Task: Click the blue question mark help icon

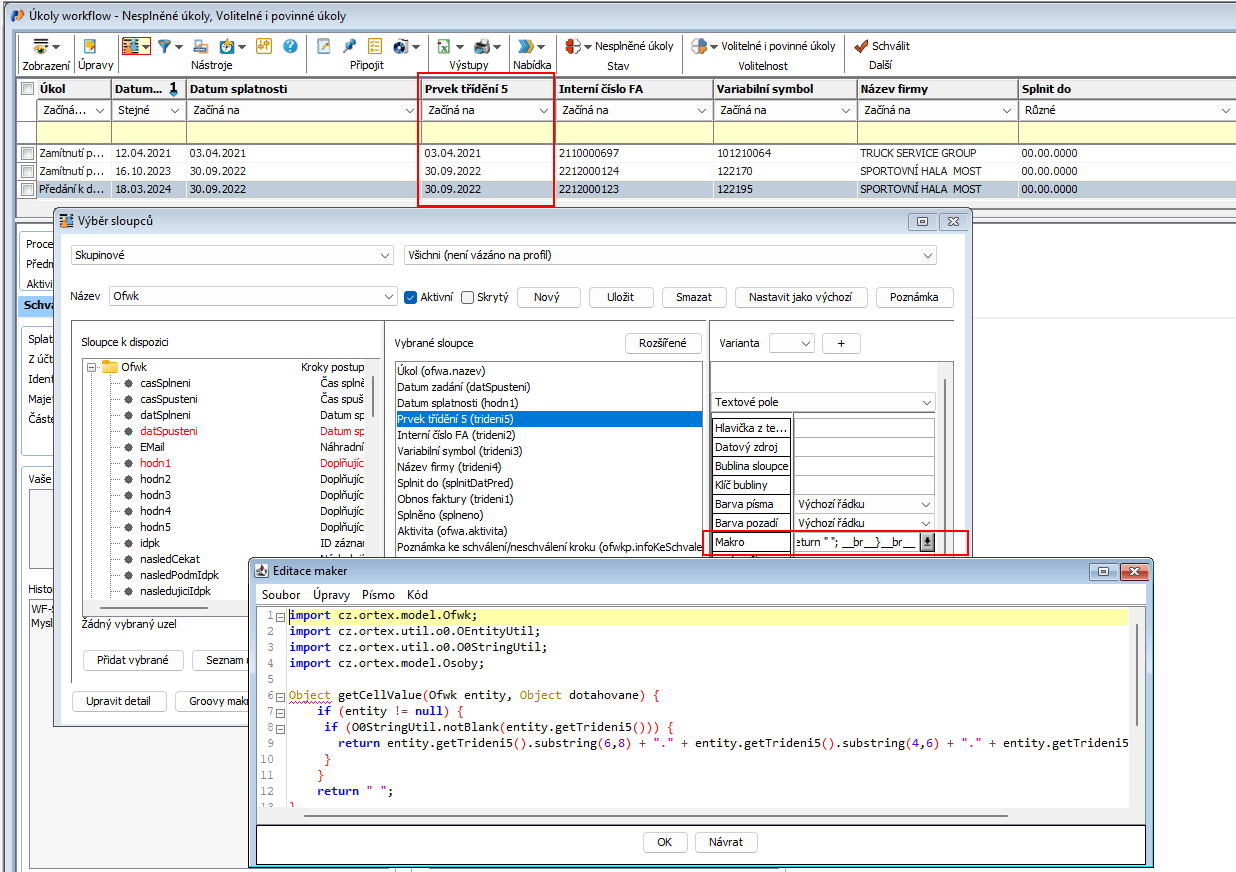Action: [x=290, y=46]
